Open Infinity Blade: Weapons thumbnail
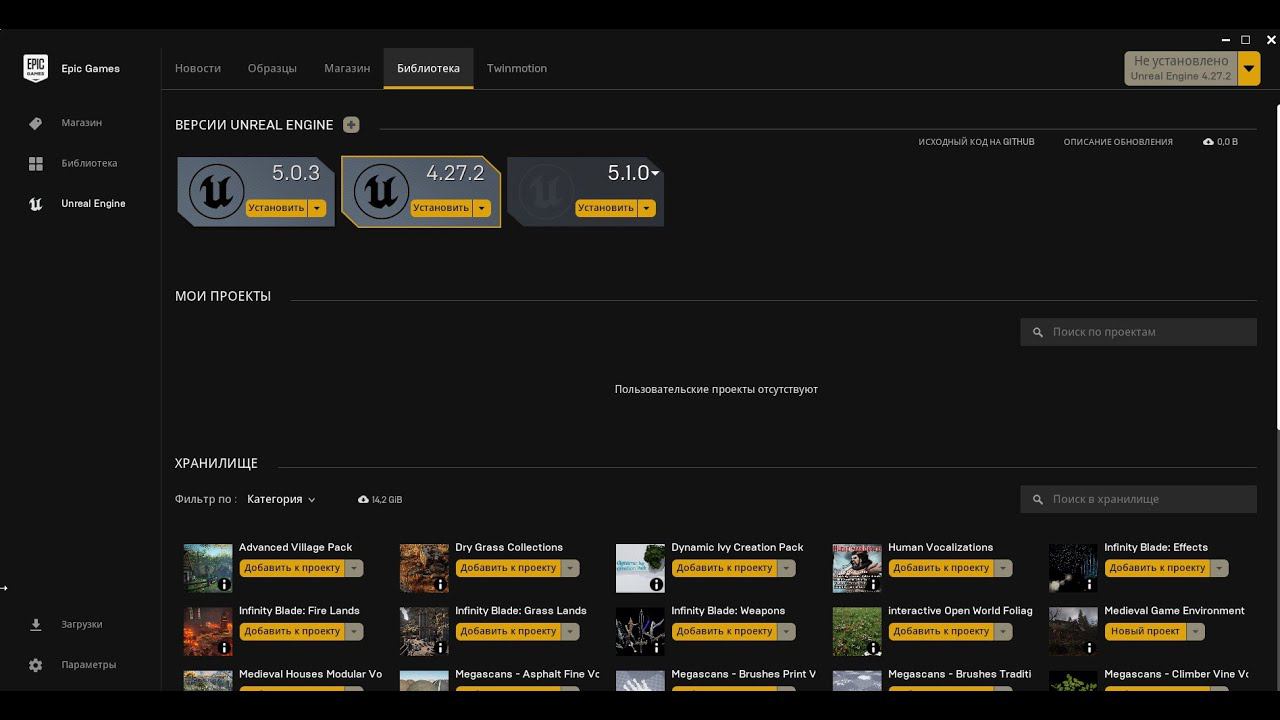This screenshot has width=1280, height=720. tap(640, 632)
